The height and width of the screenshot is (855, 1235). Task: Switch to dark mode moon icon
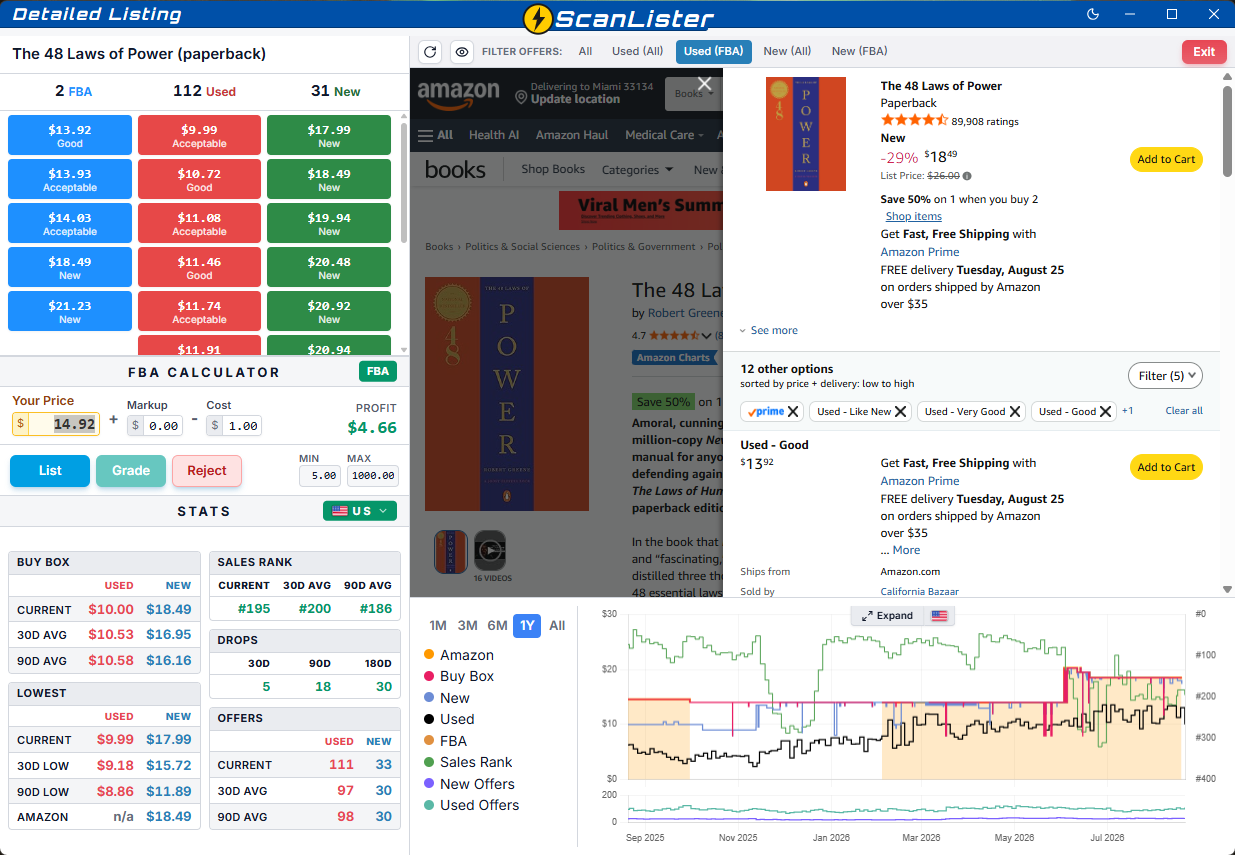[x=1093, y=14]
